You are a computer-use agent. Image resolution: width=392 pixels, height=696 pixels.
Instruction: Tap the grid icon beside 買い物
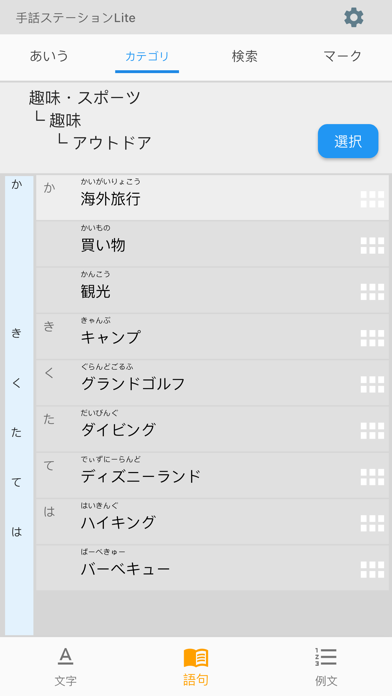[x=372, y=245]
